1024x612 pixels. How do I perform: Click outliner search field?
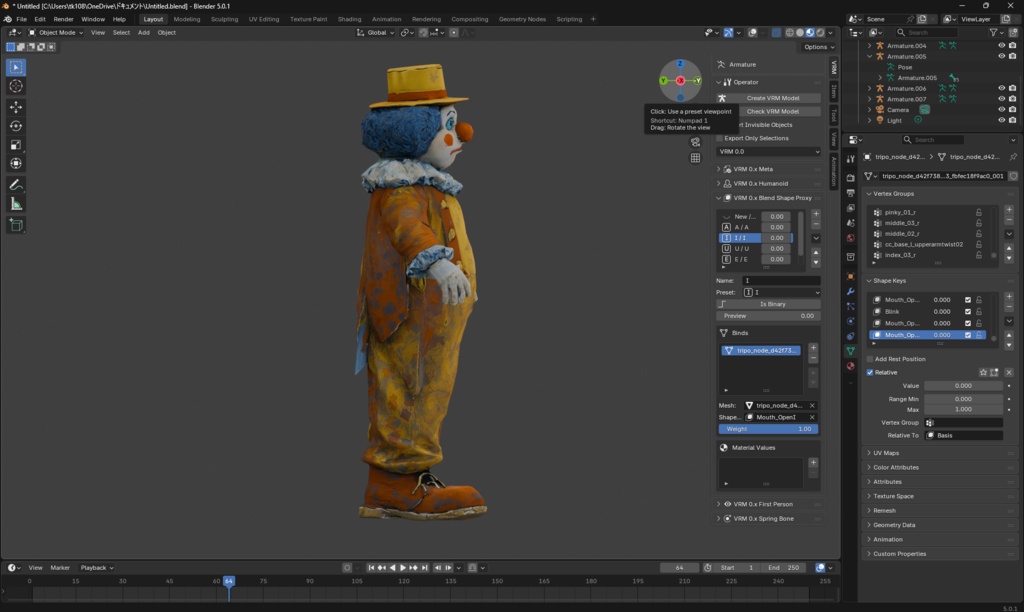[926, 33]
